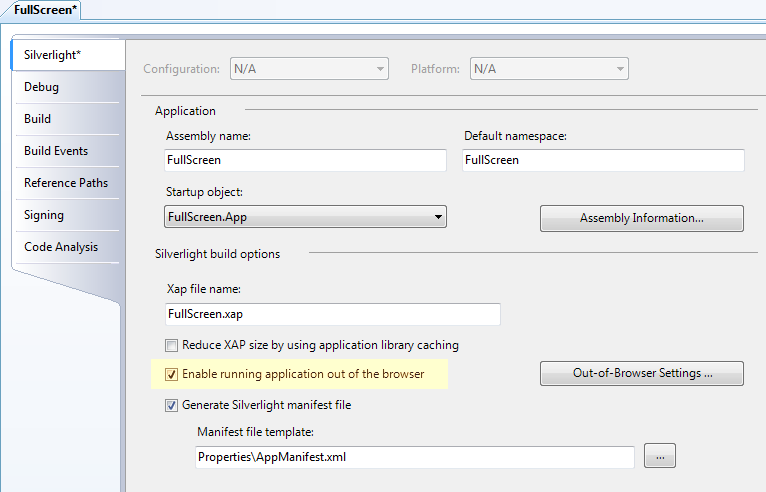This screenshot has width=766, height=492.
Task: Open the Platform dropdown
Action: 549,69
